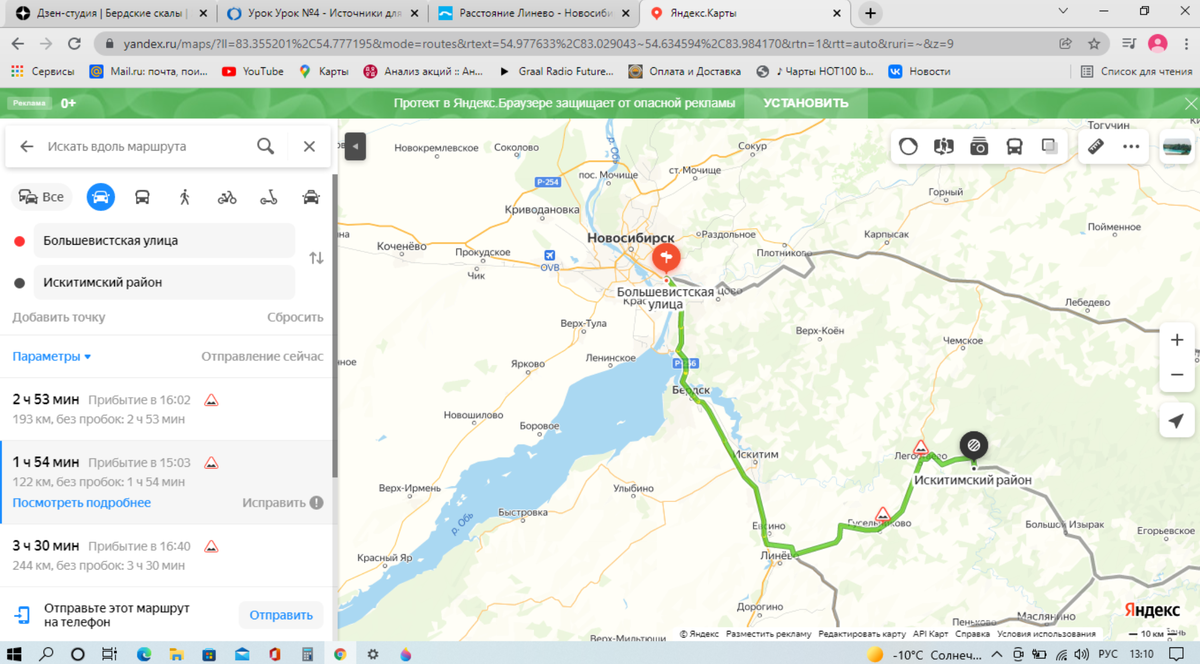Switch to the 'Расстояние Линево - Новосибирск' tab
Screen dimensions: 1200x664
[x=535, y=14]
